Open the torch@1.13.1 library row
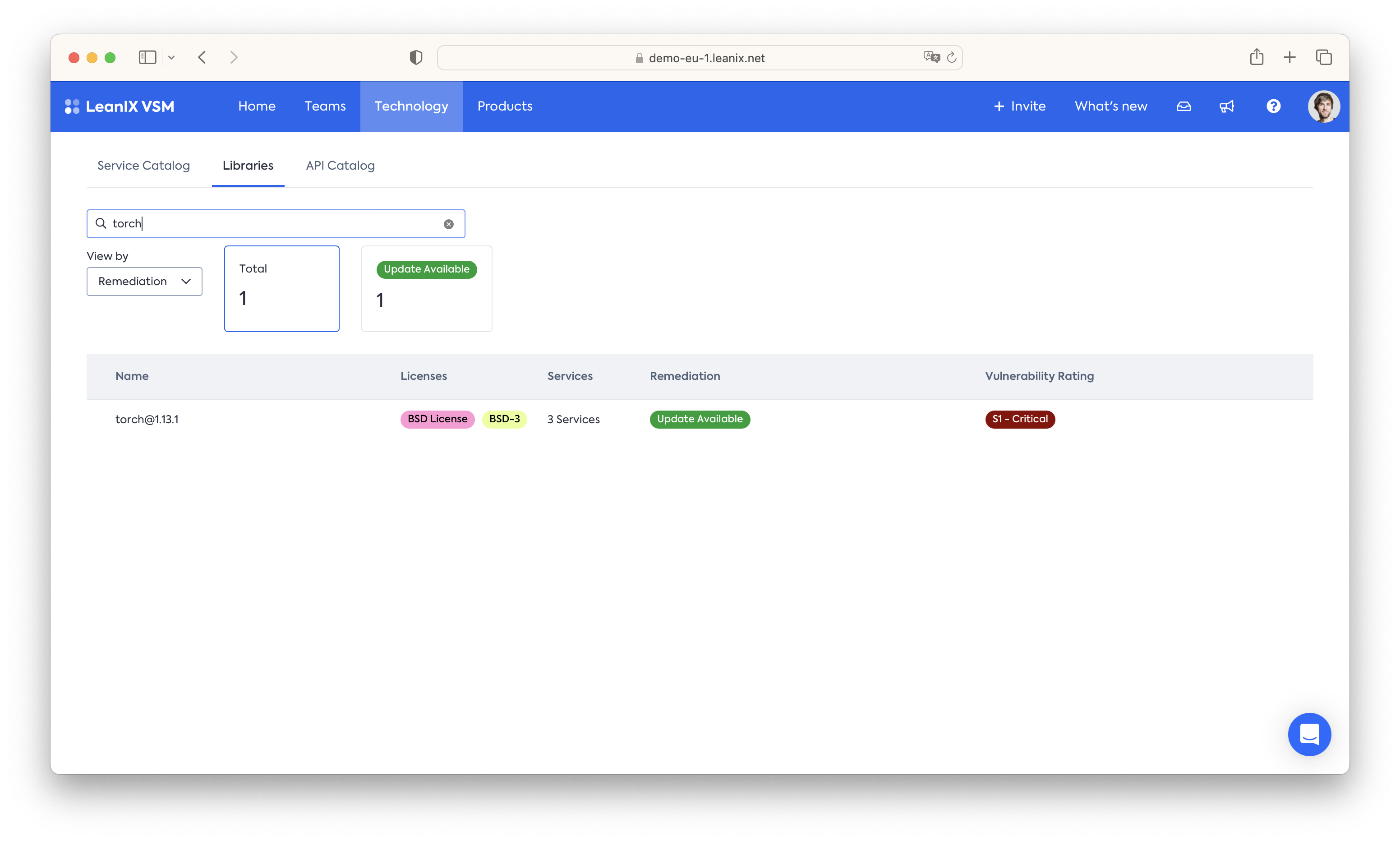This screenshot has width=1400, height=841. (147, 419)
